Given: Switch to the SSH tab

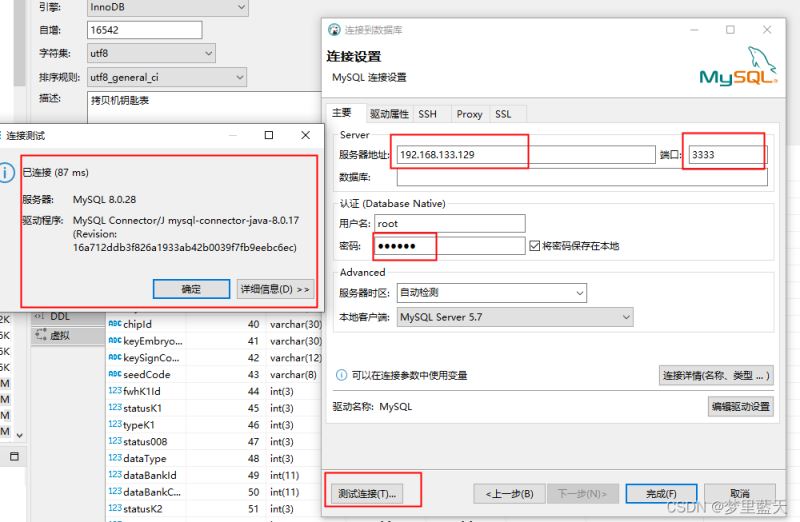Looking at the screenshot, I should coord(428,114).
